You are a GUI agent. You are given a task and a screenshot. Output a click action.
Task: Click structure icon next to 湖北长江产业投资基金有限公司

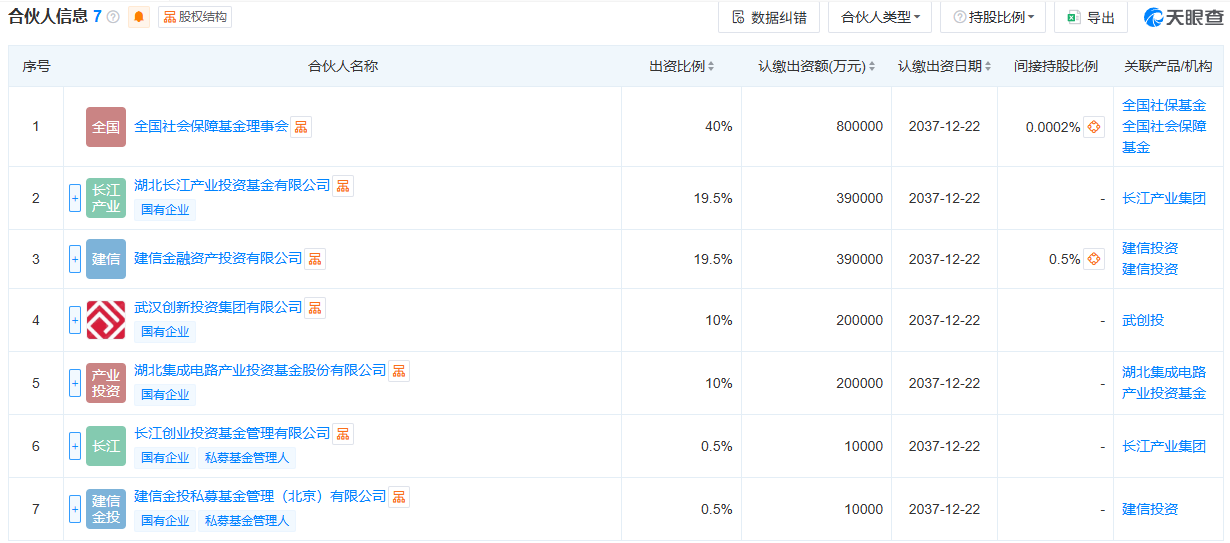(x=343, y=186)
